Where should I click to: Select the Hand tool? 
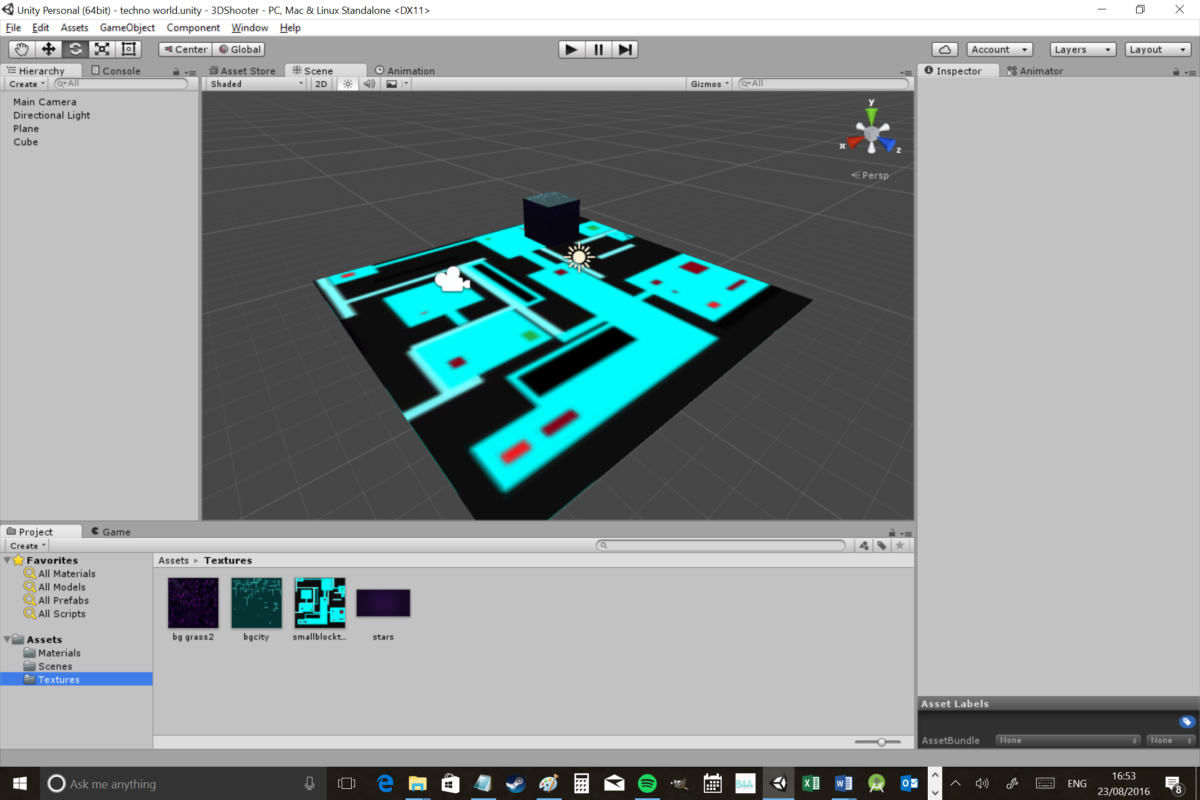(21, 48)
